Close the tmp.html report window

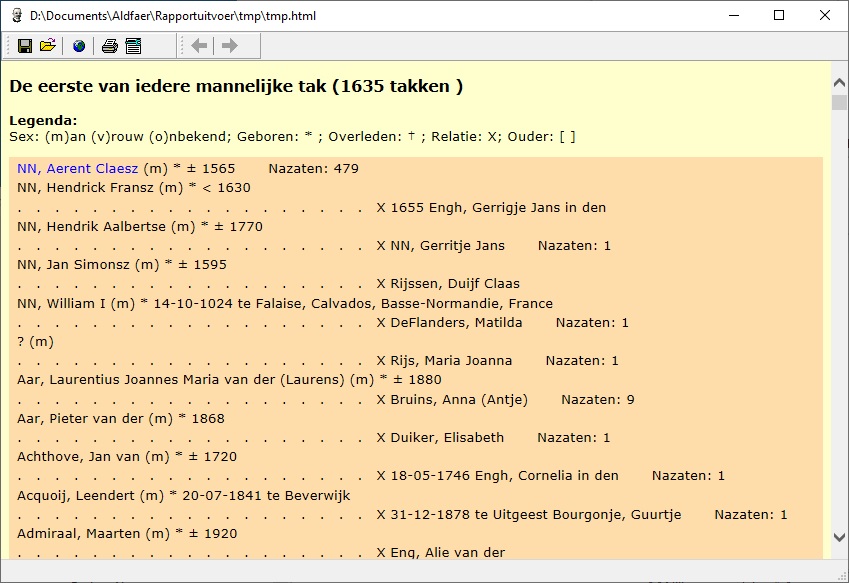tap(825, 15)
